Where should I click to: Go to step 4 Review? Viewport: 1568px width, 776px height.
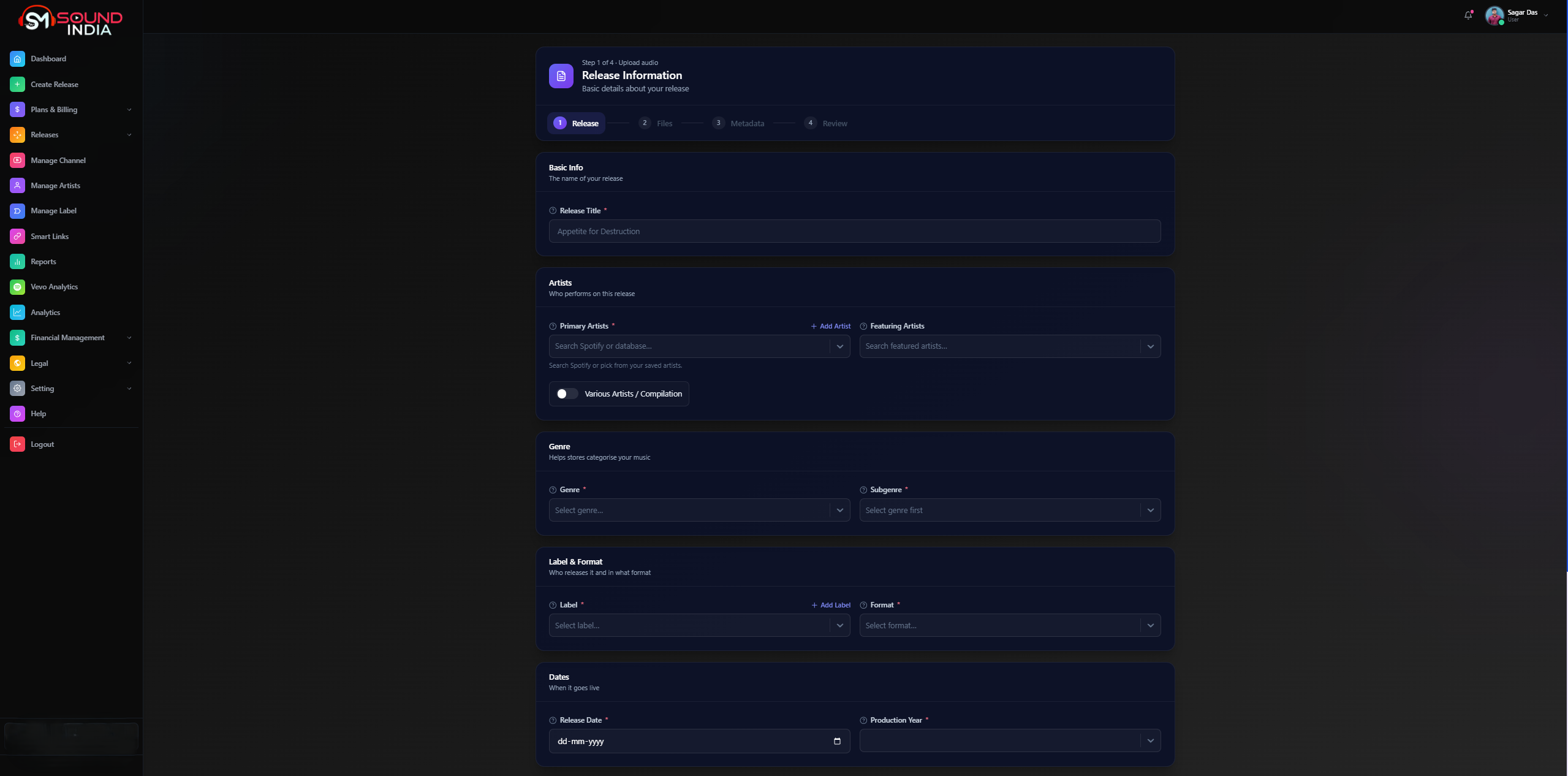[825, 123]
